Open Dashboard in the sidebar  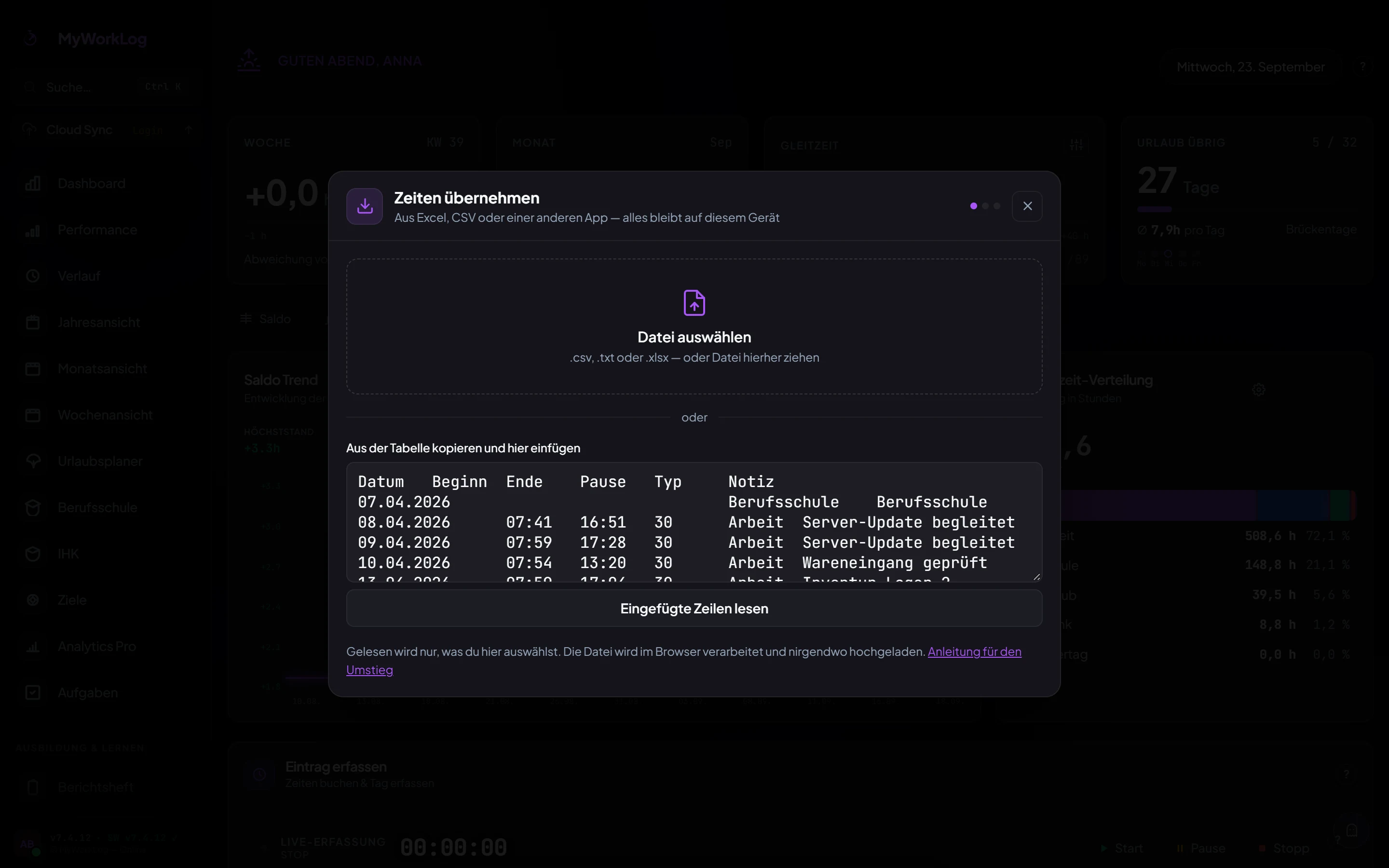(x=91, y=184)
